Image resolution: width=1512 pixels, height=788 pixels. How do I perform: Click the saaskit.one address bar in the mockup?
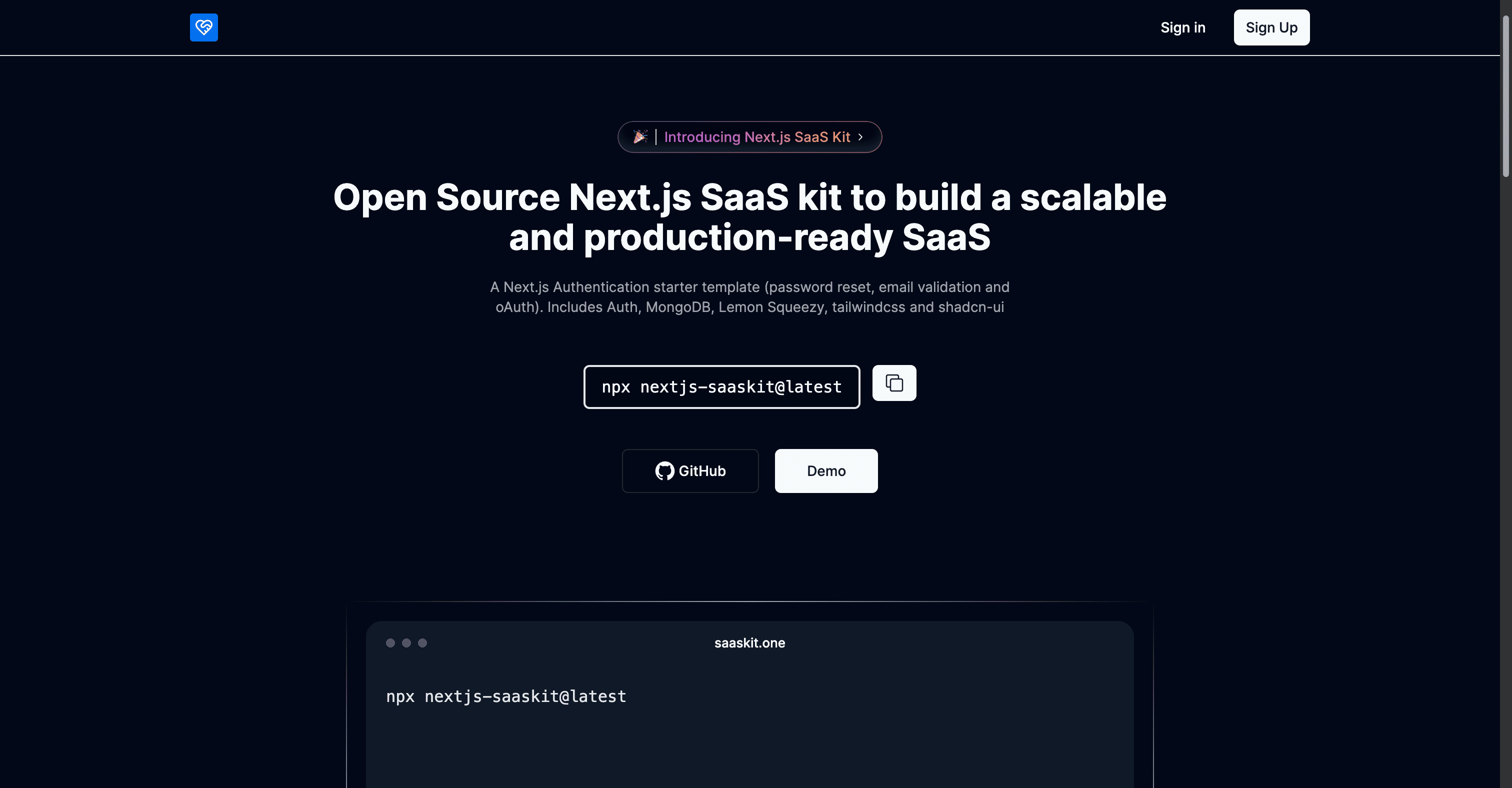tap(749, 642)
